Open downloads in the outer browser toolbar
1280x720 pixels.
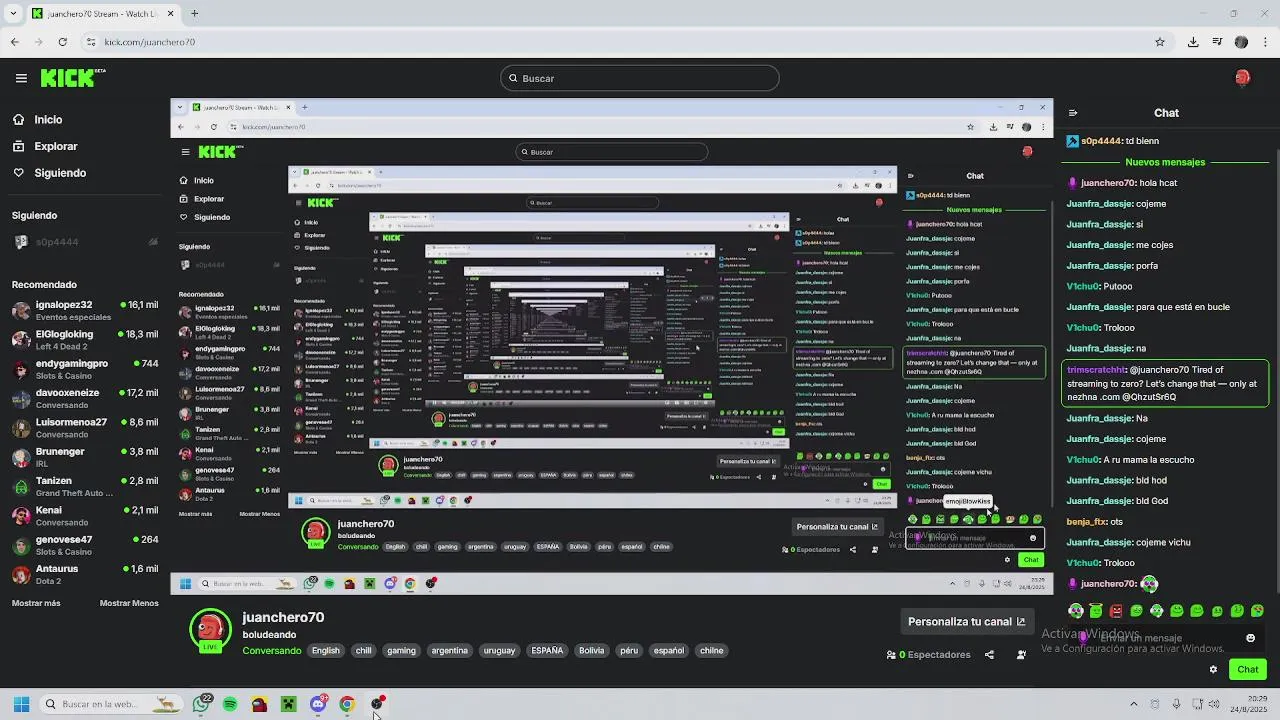point(1193,42)
